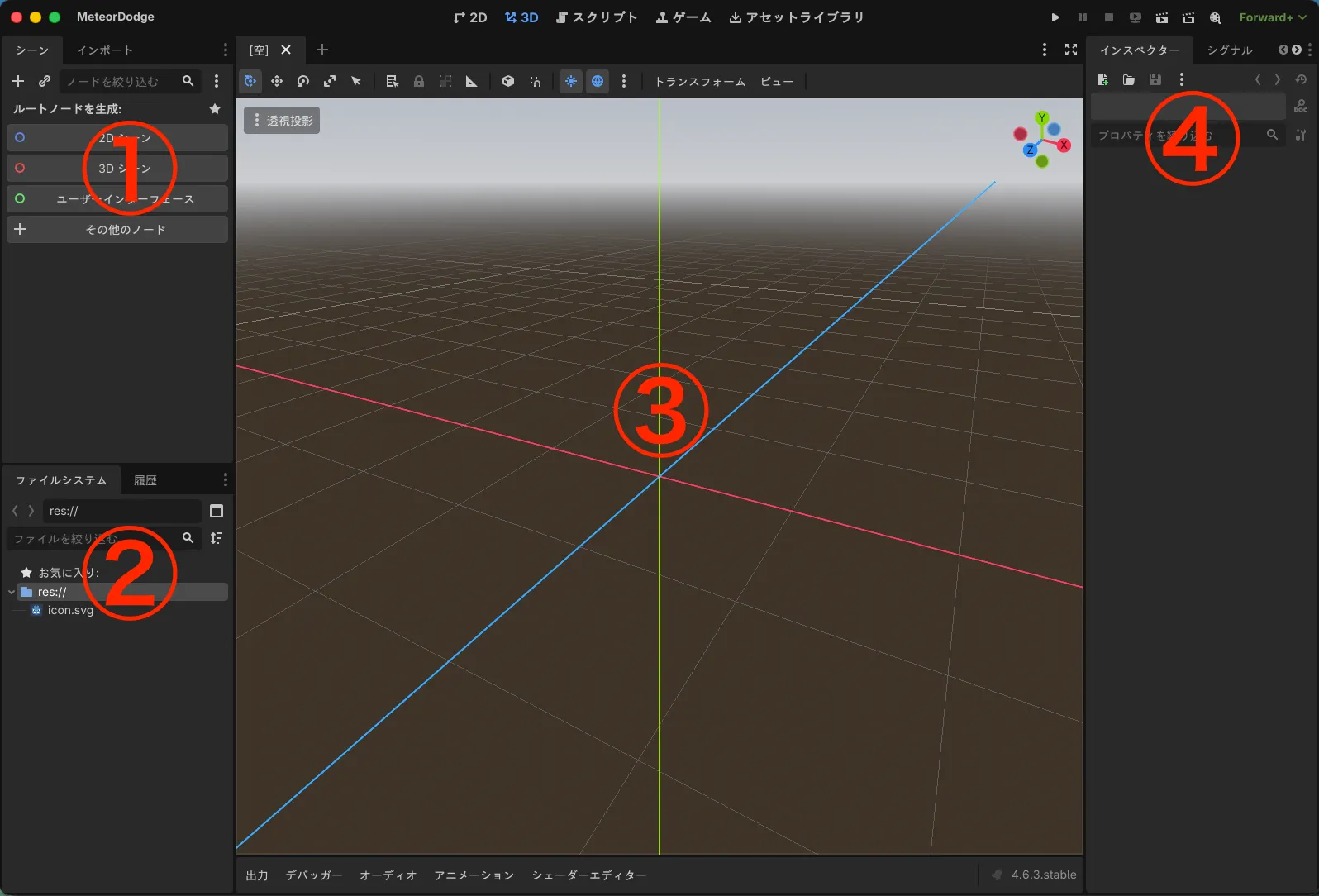Open the Movie Maker mode reel icon
This screenshot has width=1319, height=896.
1215,17
